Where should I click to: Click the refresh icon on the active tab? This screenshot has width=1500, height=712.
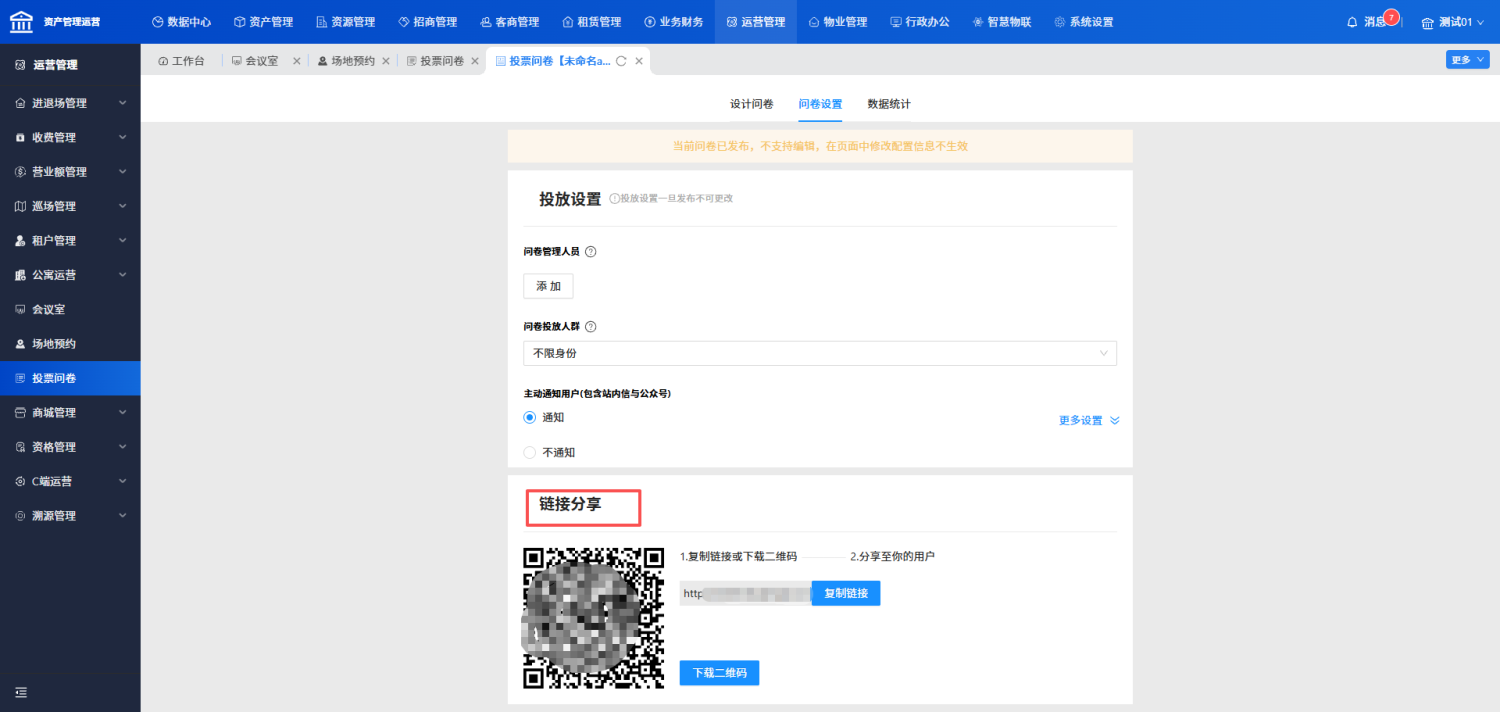621,61
